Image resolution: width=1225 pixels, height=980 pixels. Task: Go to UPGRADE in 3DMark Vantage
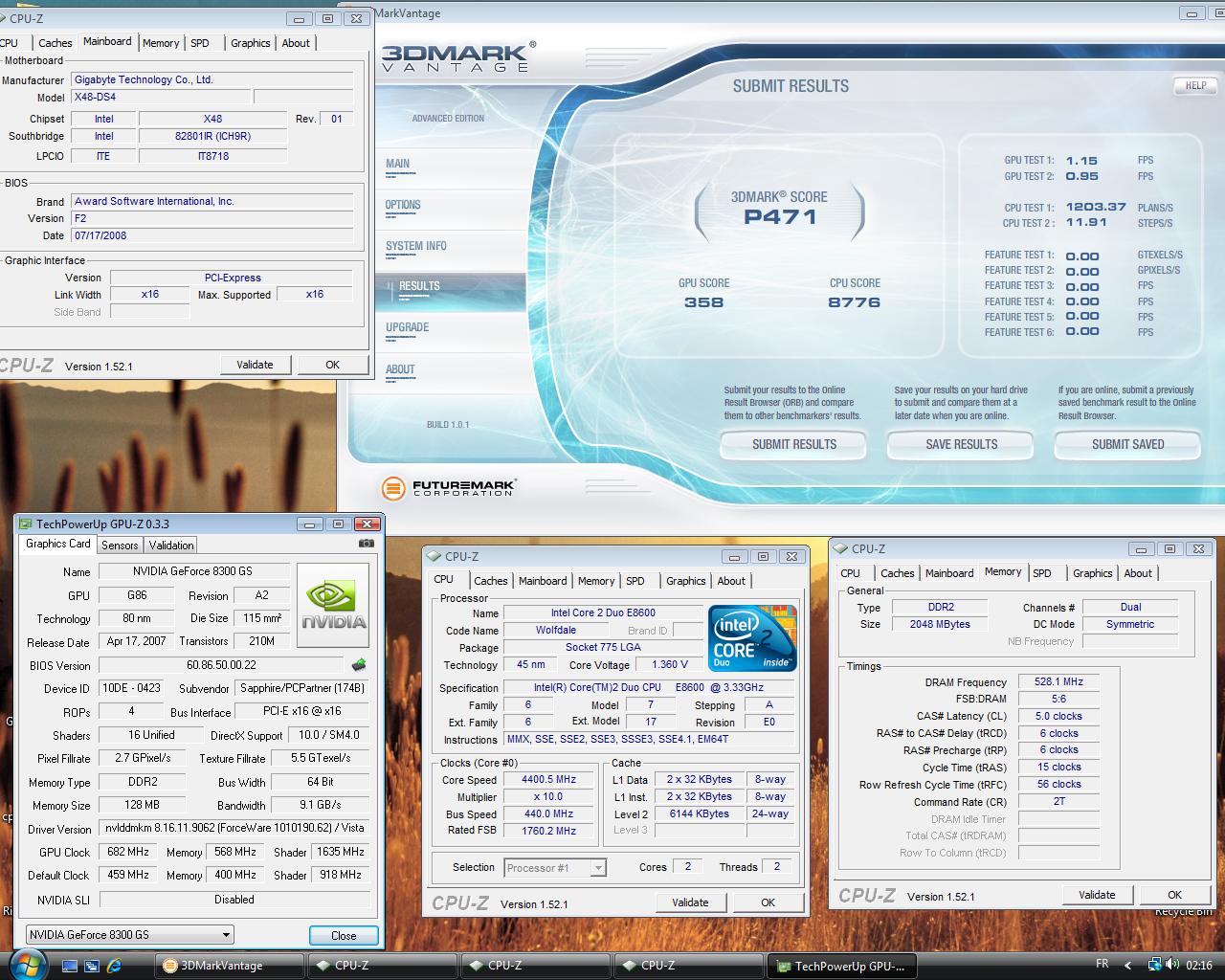tap(407, 327)
